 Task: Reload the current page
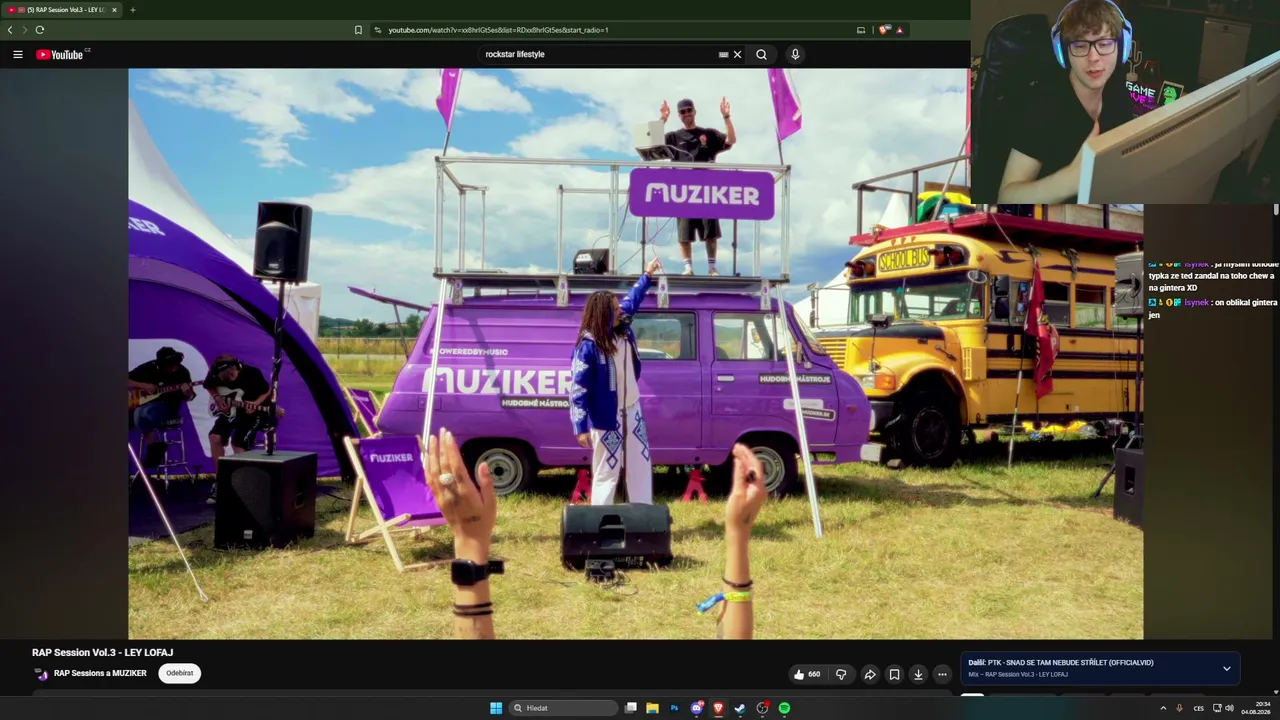coord(40,30)
